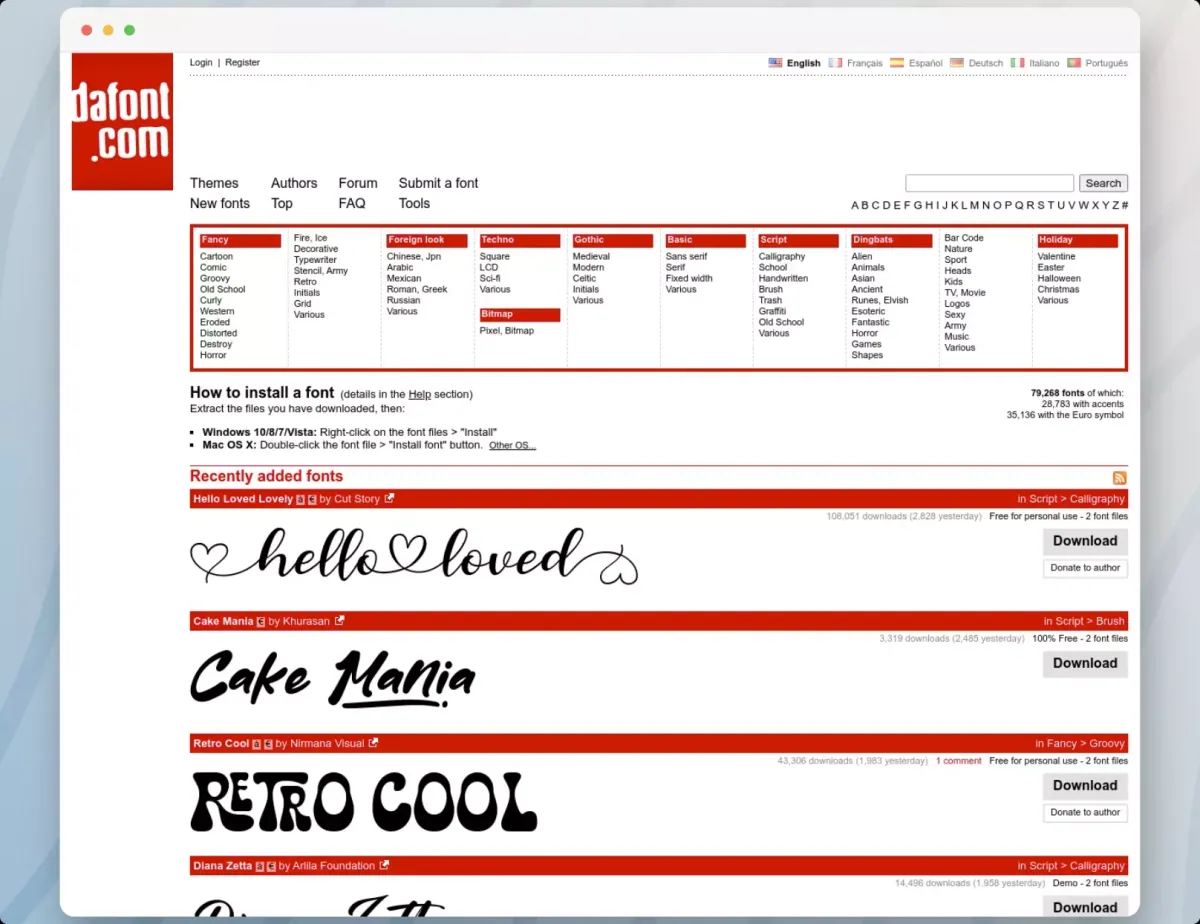Click the French flag icon
1200x924 pixels.
pyautogui.click(x=835, y=63)
